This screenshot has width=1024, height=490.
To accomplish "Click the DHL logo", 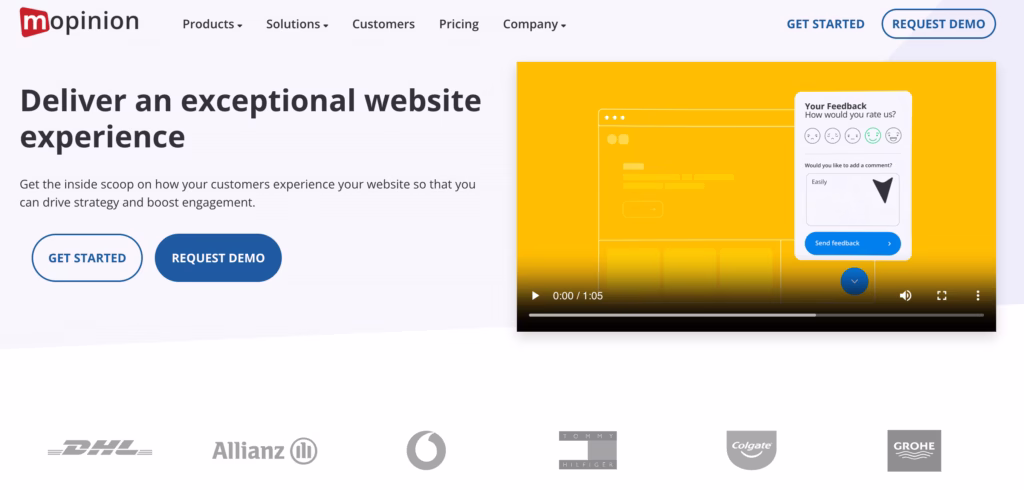I will (x=100, y=449).
